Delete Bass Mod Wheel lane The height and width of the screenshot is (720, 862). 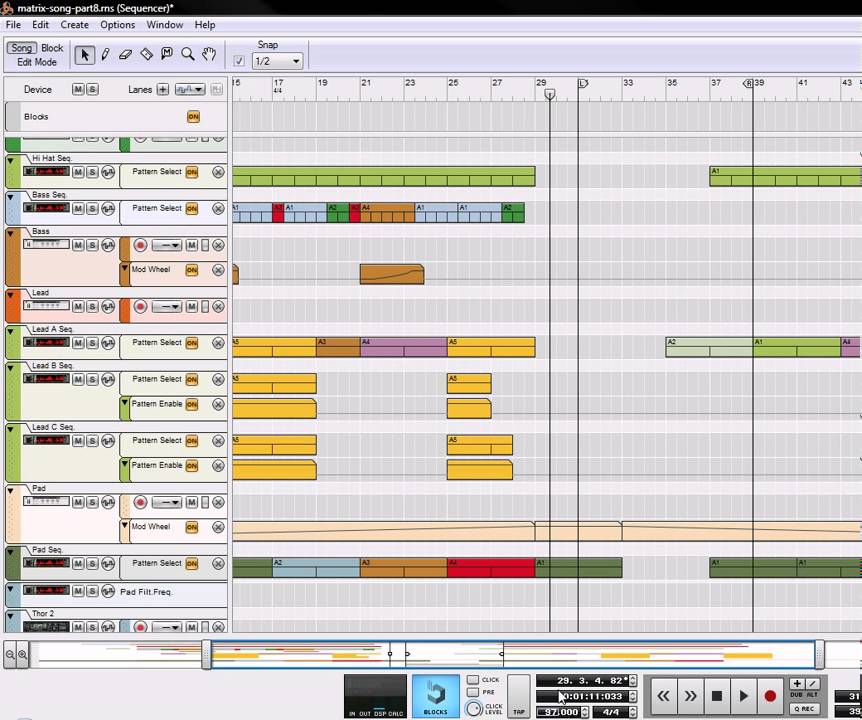pos(218,270)
